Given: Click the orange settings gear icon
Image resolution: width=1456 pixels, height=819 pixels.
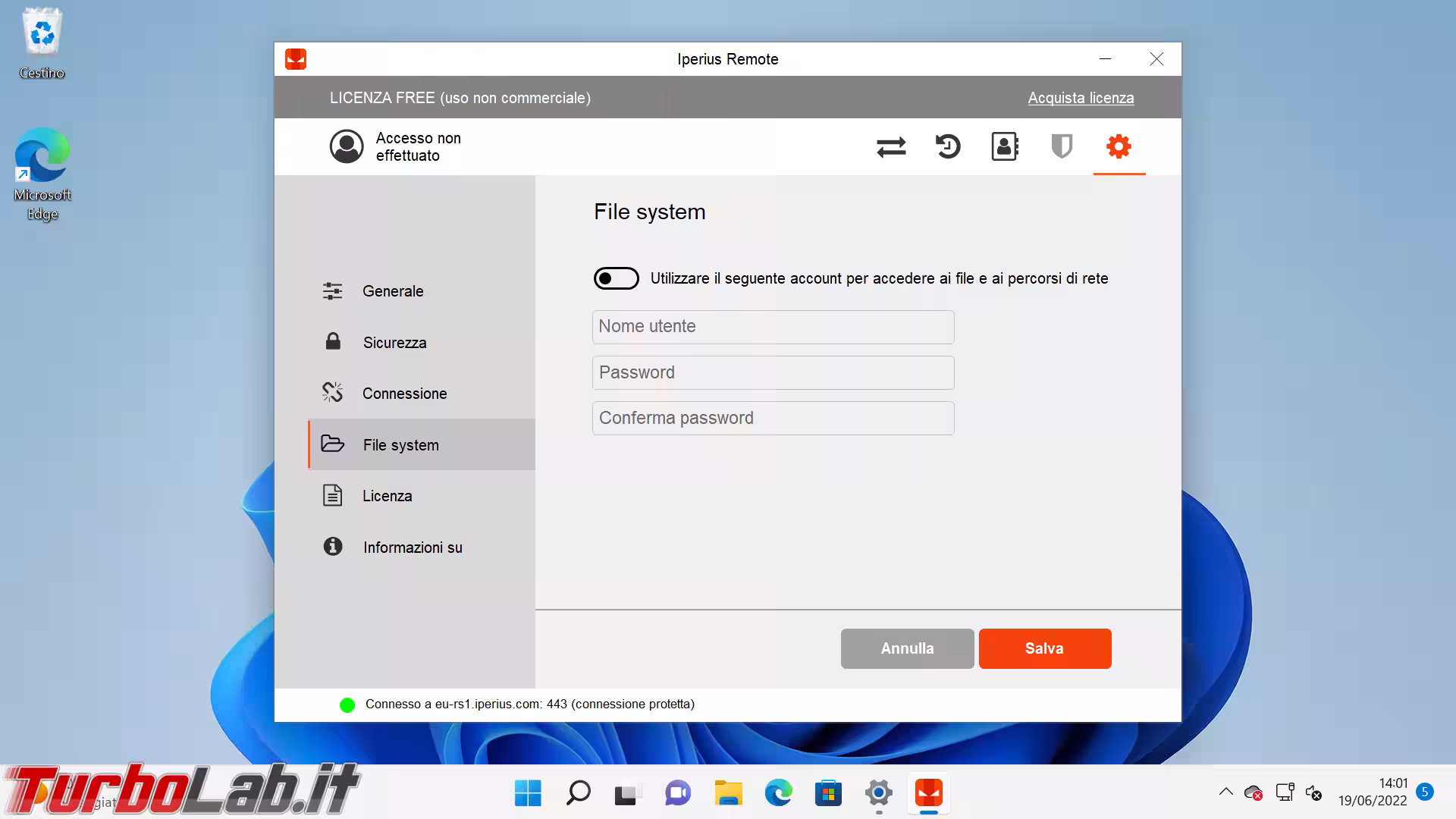Looking at the screenshot, I should pos(1119,146).
